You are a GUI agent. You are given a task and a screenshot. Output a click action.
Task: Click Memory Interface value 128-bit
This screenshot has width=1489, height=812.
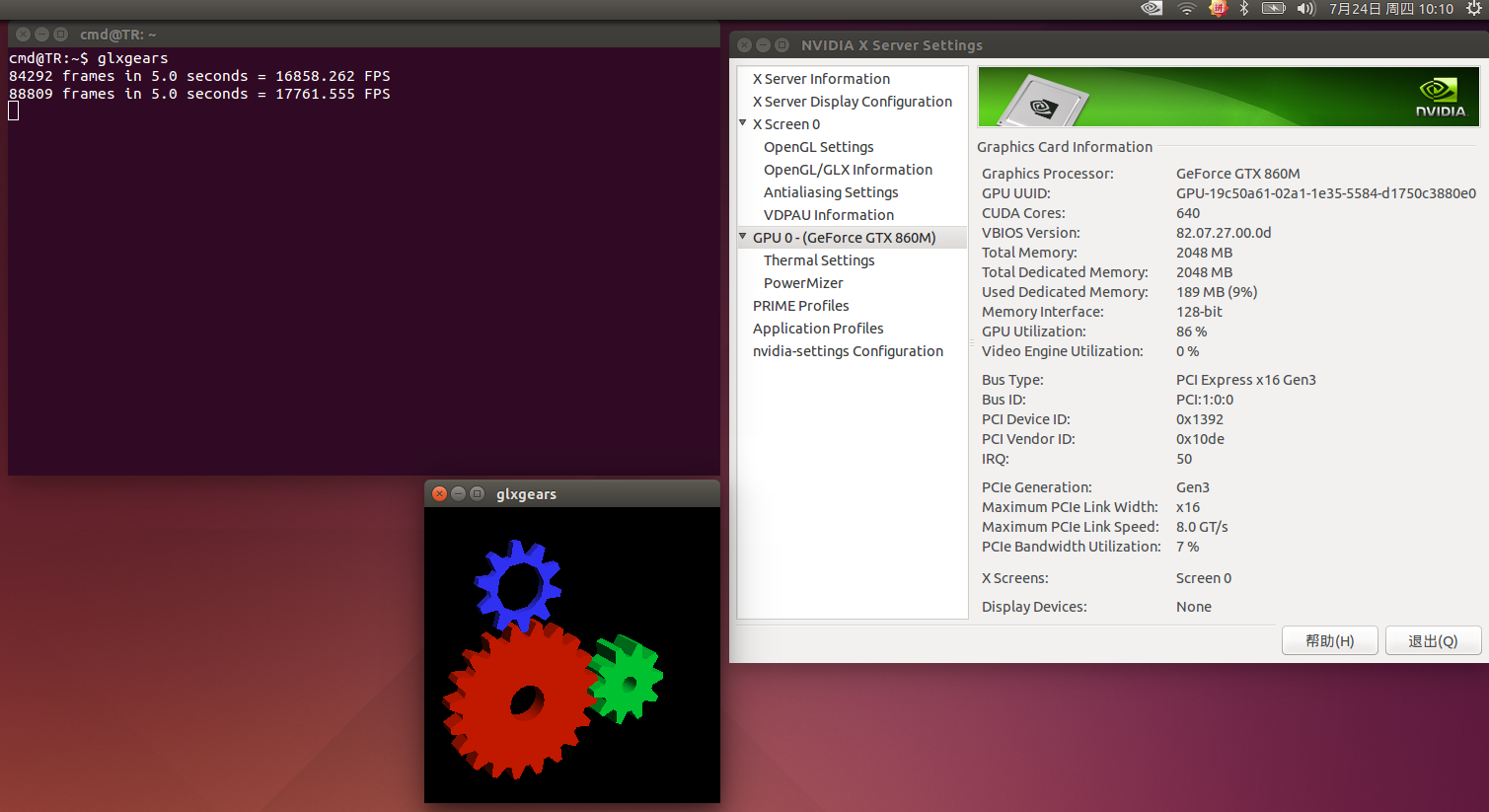1198,312
